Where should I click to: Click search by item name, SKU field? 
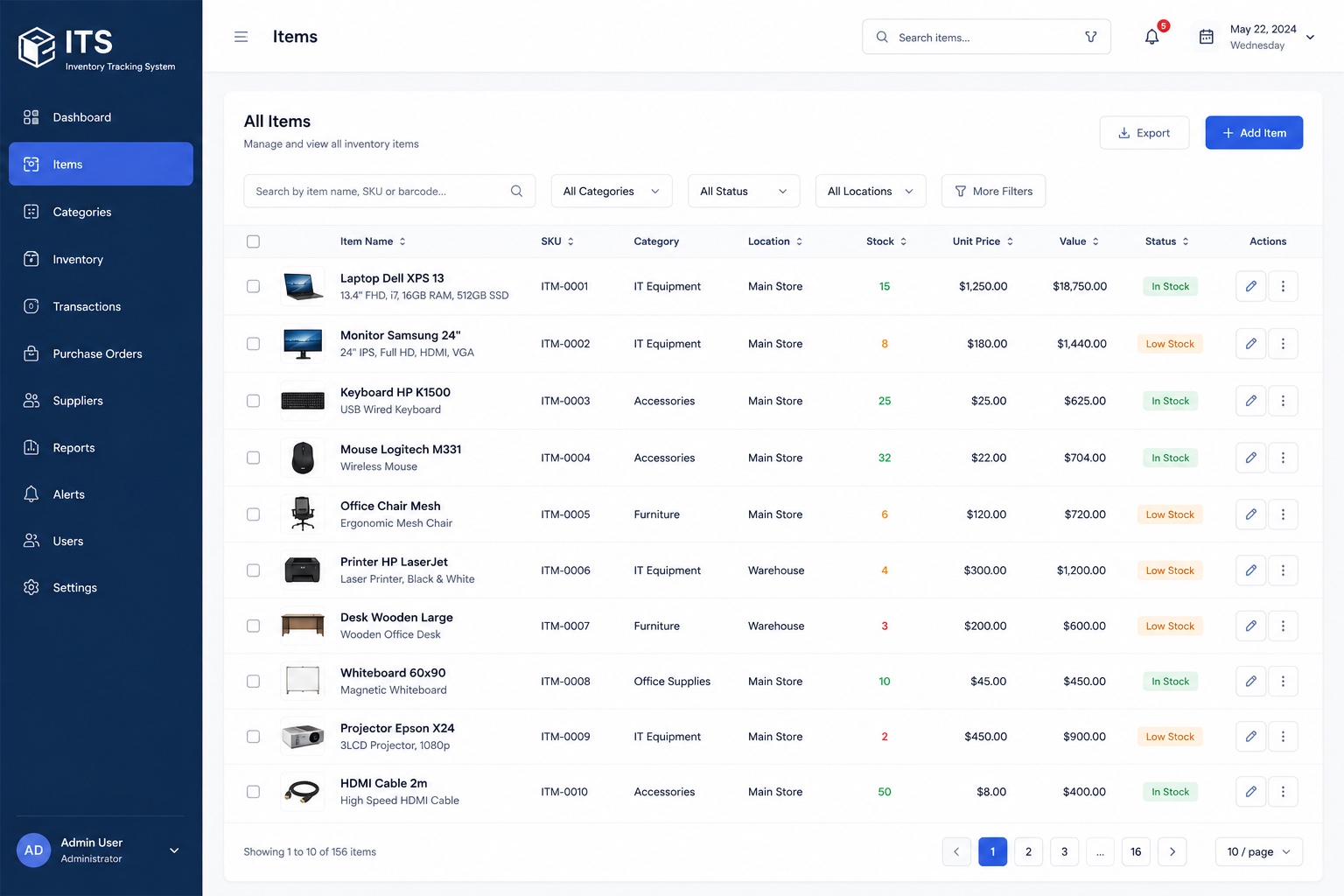(x=389, y=191)
